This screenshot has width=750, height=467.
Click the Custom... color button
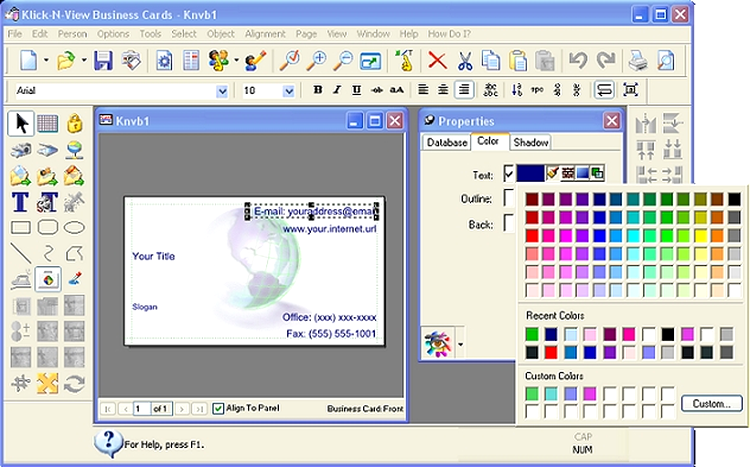712,403
